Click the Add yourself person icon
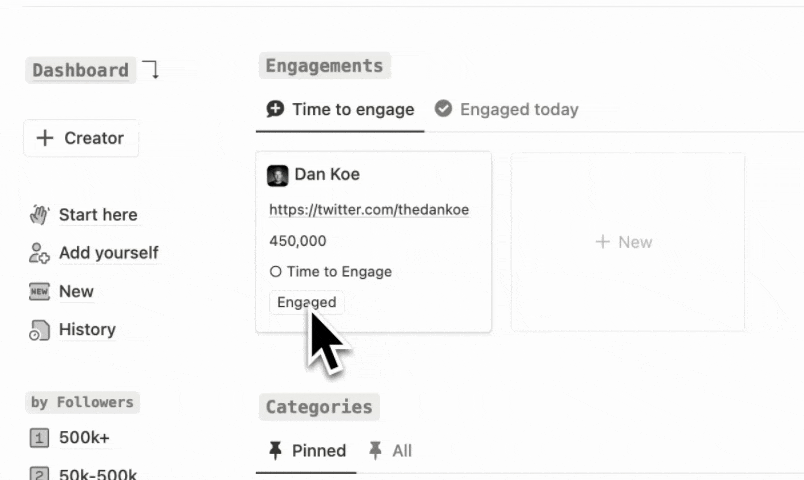 tap(39, 253)
